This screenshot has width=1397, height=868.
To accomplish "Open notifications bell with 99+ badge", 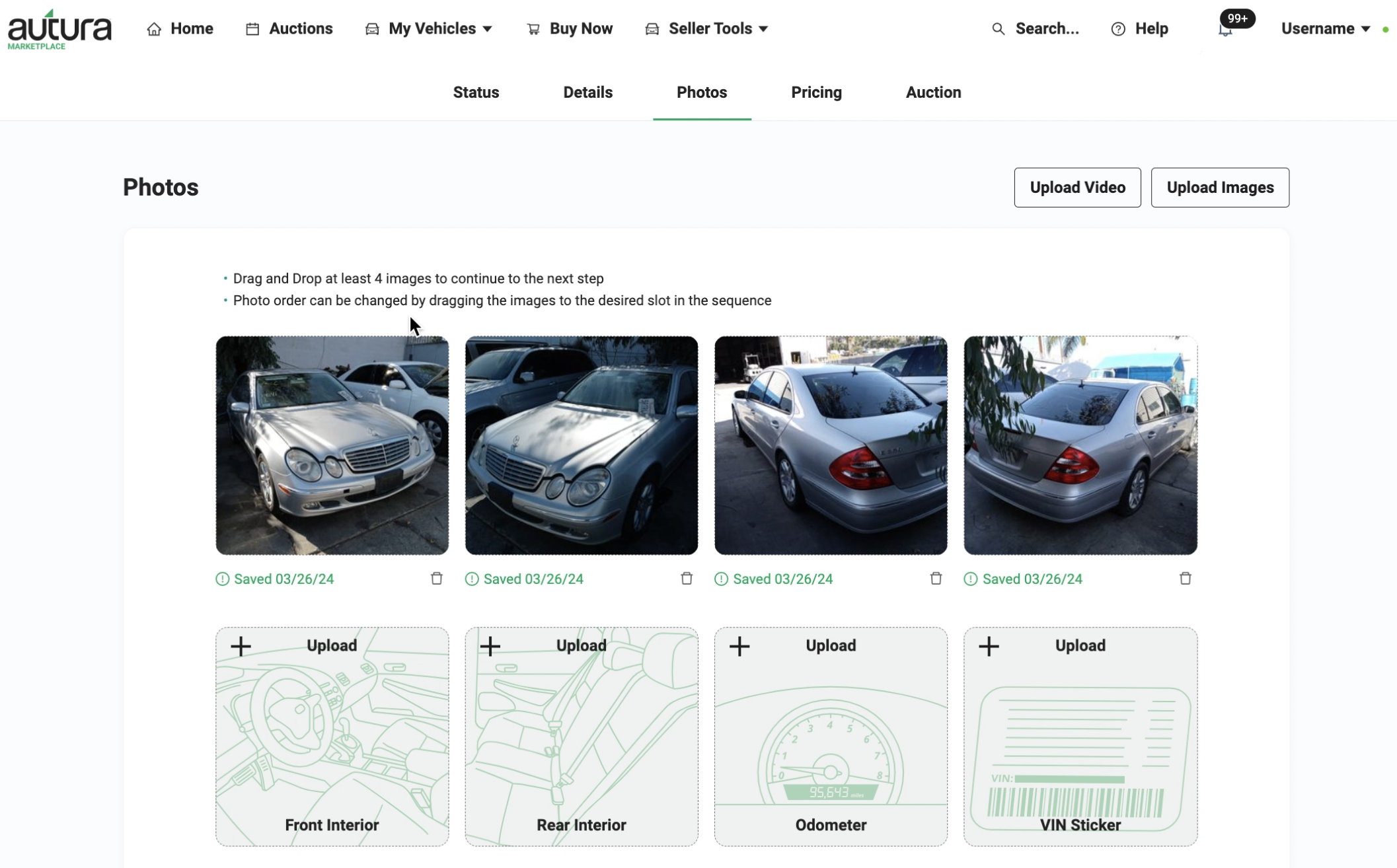I will (x=1227, y=29).
